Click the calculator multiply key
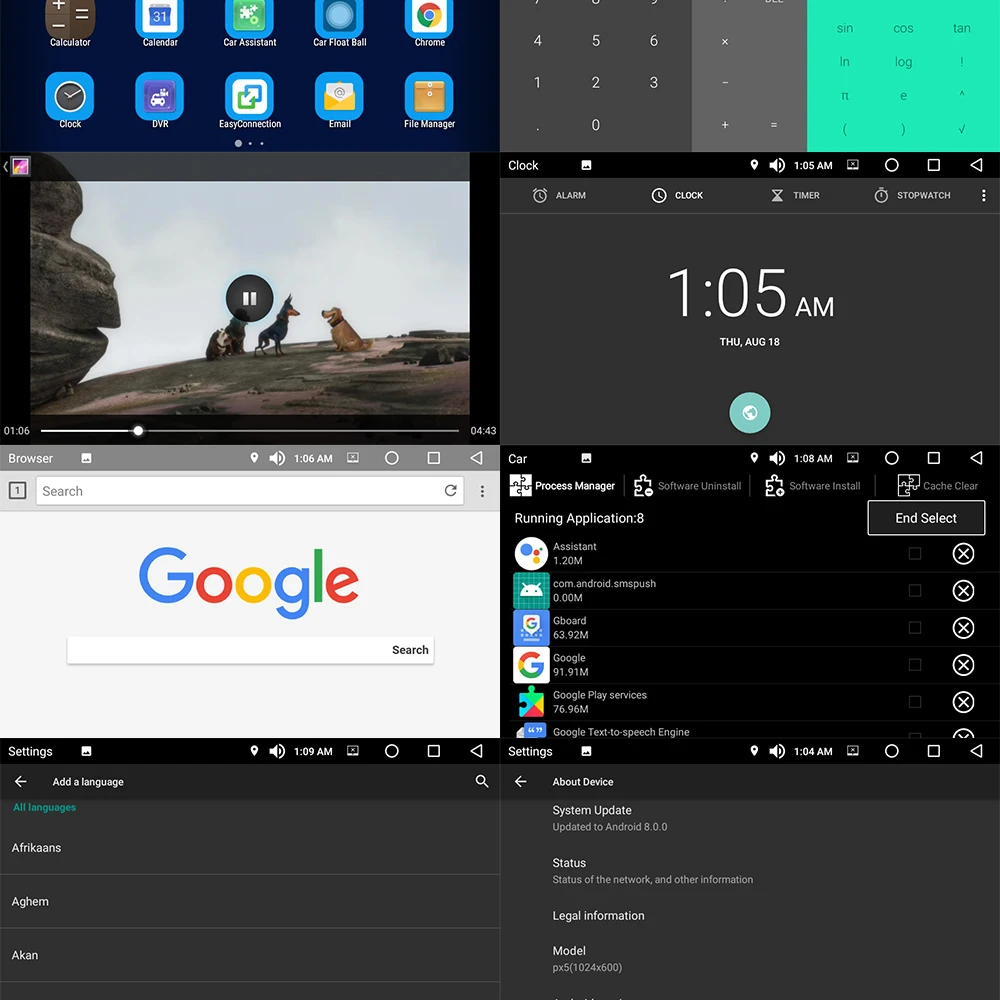The image size is (1000, 1000). (x=724, y=41)
